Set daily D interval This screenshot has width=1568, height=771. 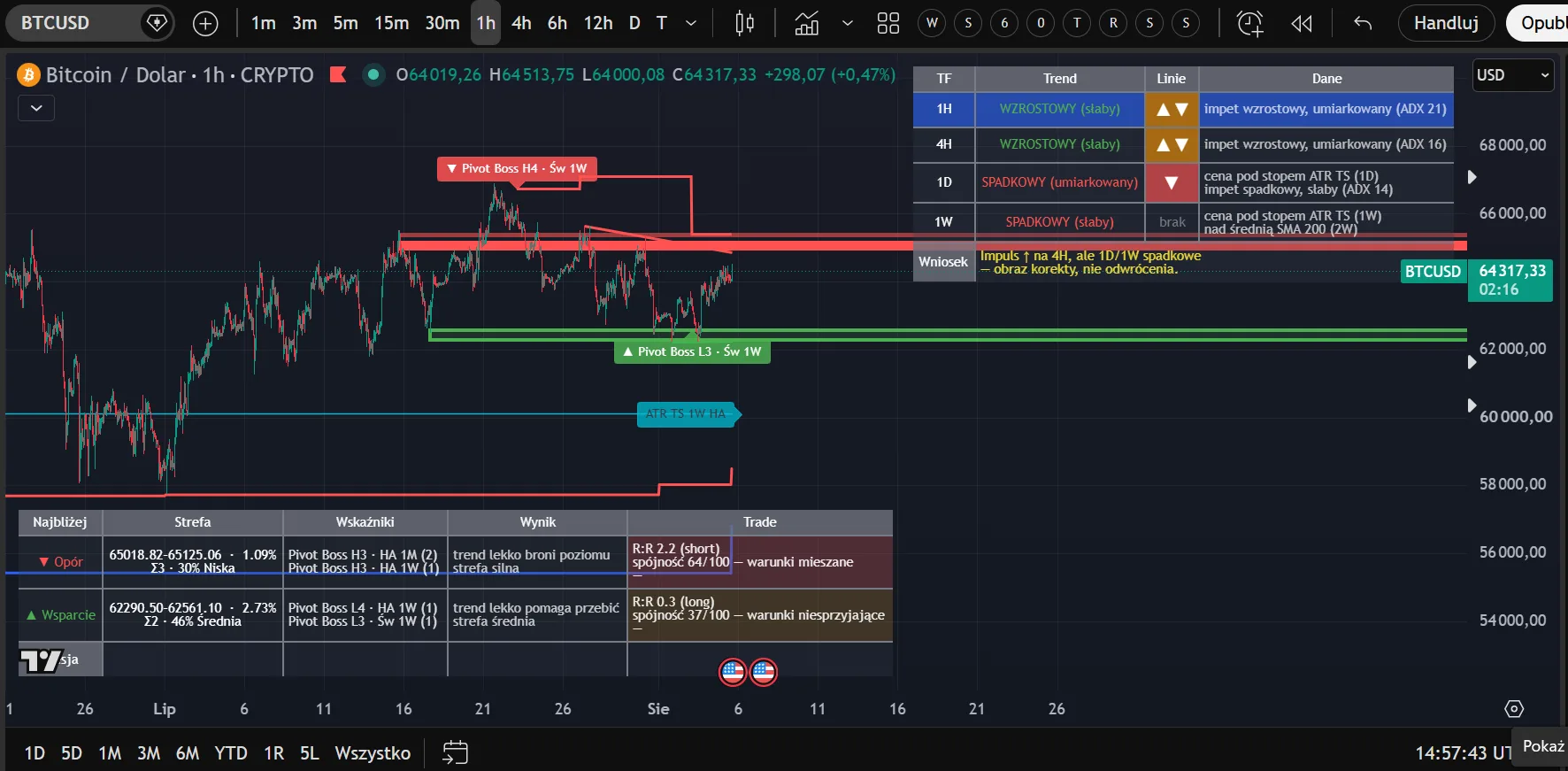coord(634,24)
